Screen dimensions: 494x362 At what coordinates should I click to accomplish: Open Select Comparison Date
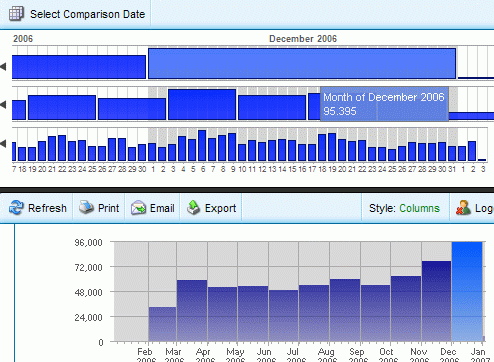click(87, 14)
